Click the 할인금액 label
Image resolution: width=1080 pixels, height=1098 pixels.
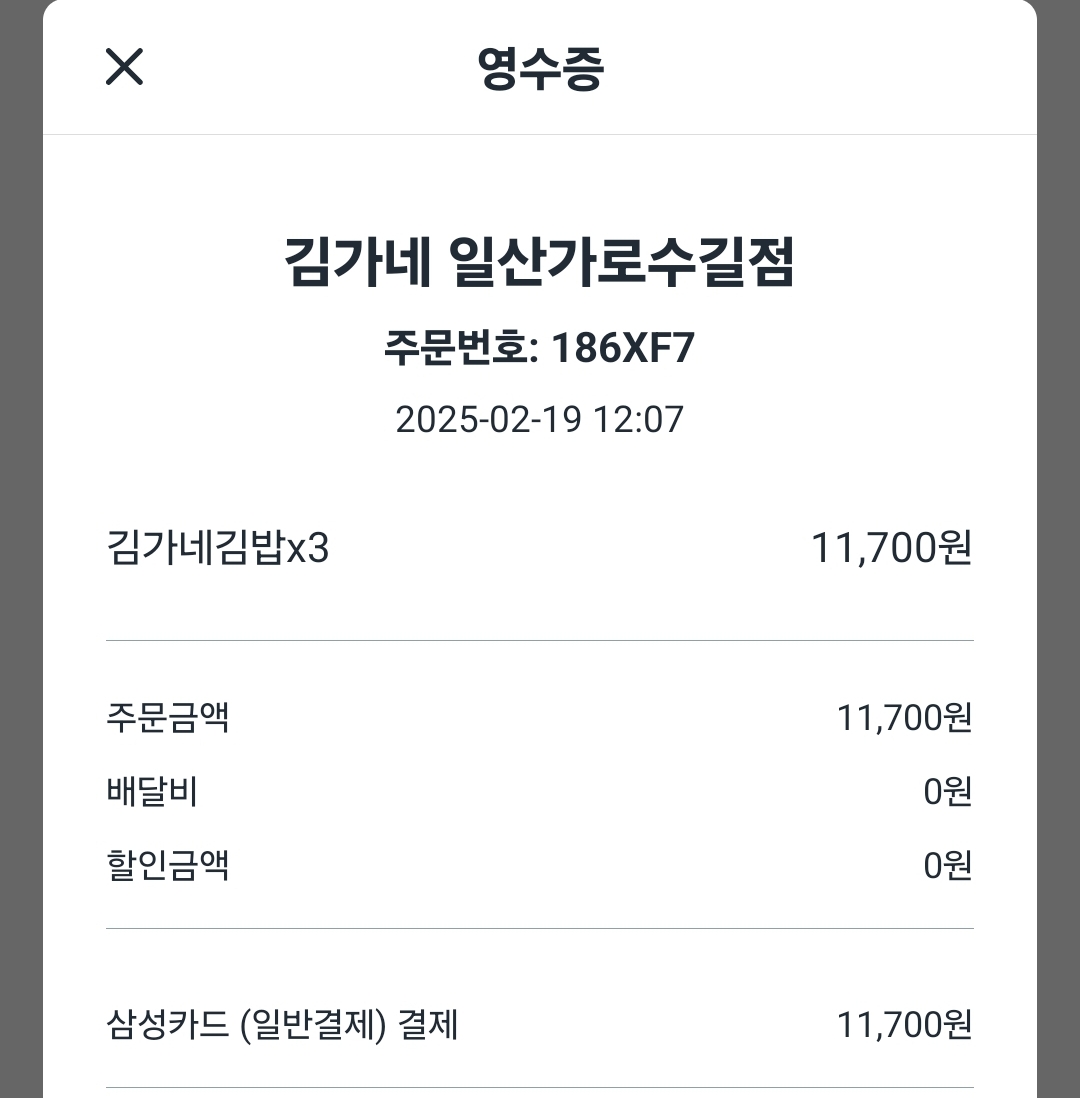pyautogui.click(x=168, y=865)
